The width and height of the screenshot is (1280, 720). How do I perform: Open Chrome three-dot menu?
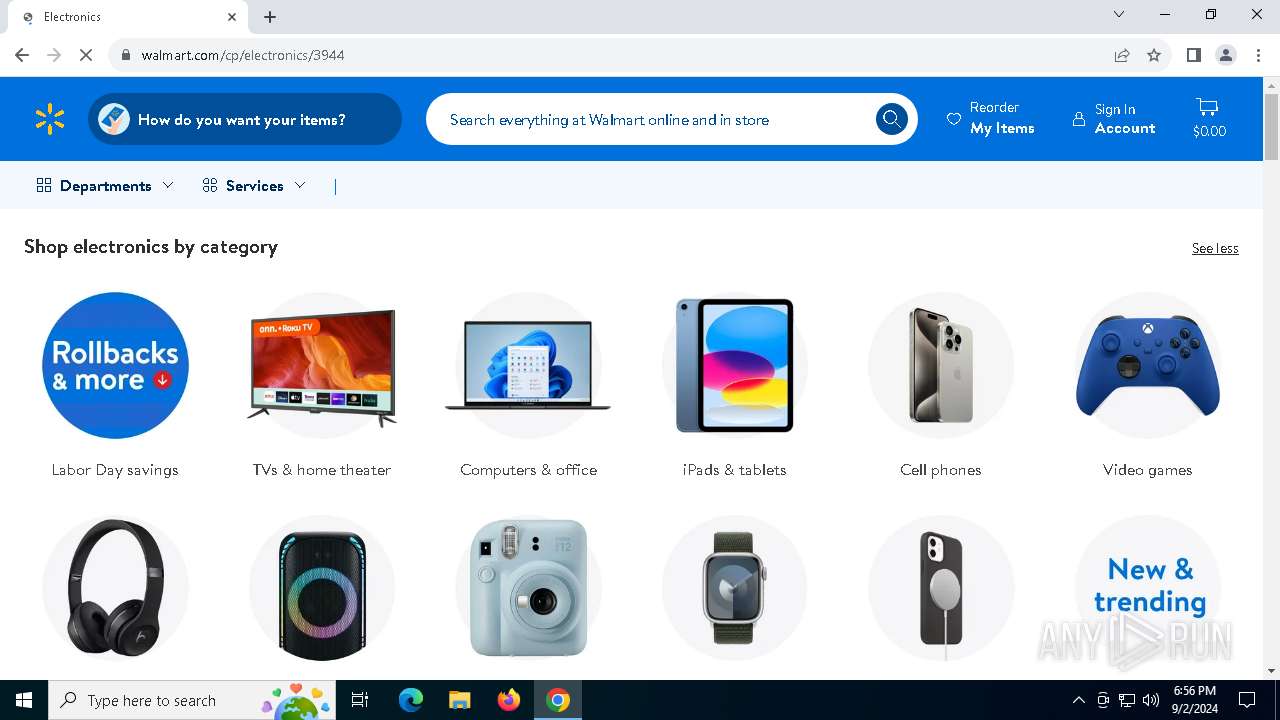[1258, 55]
